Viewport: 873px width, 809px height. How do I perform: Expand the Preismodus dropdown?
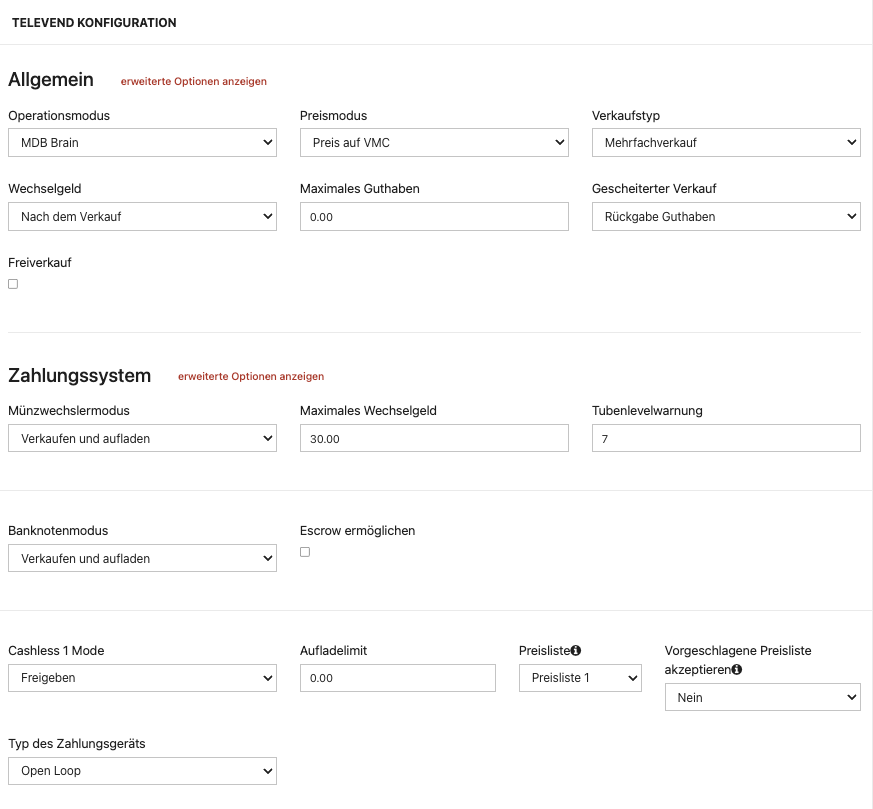coord(434,143)
